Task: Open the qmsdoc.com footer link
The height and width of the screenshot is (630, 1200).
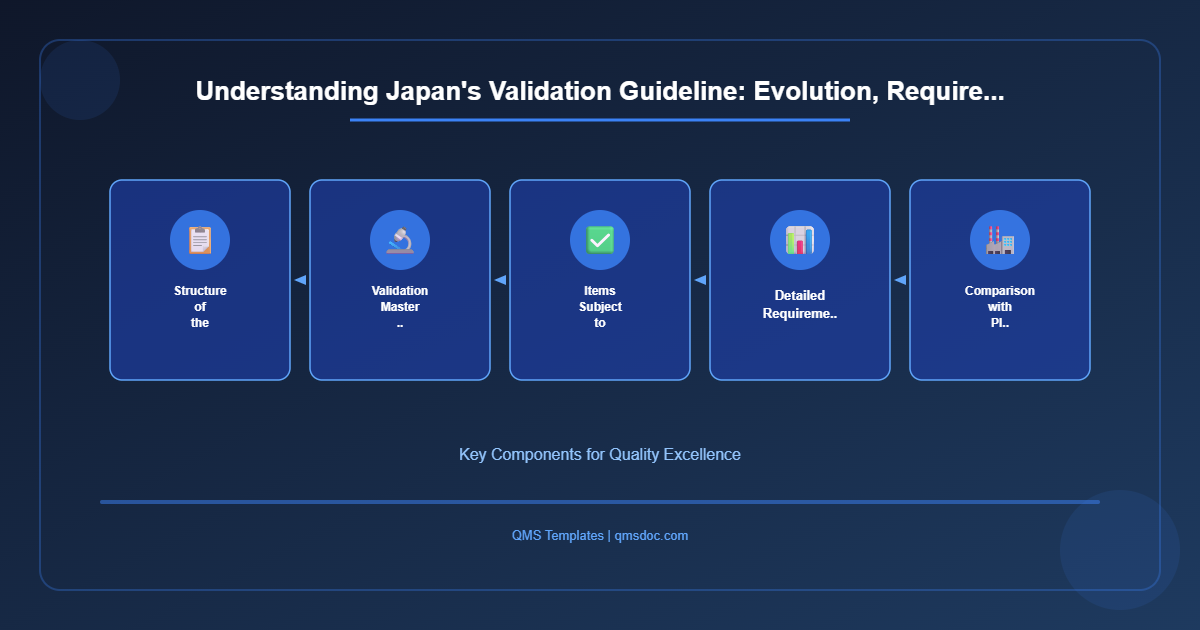Action: tap(650, 535)
